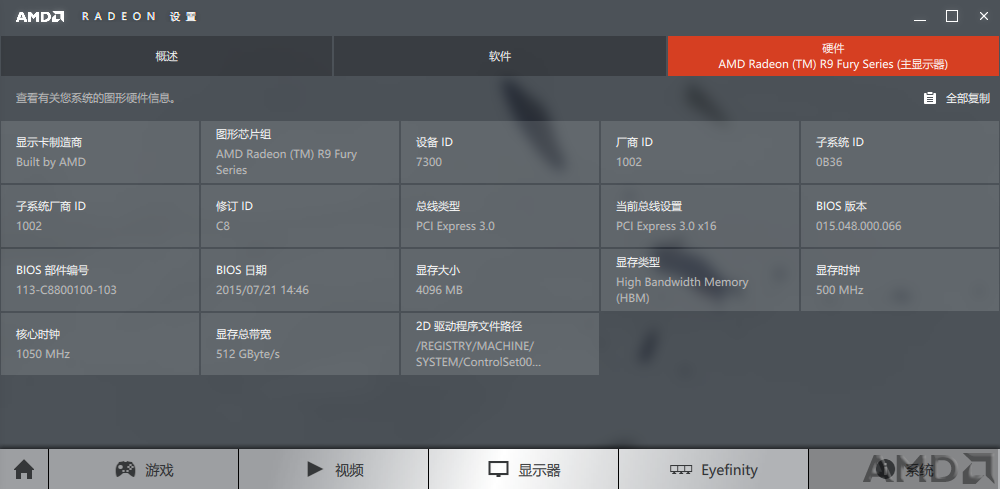Click the 显存总带宽 512 GByte/s tile
The width and height of the screenshot is (1000, 489).
(x=300, y=343)
